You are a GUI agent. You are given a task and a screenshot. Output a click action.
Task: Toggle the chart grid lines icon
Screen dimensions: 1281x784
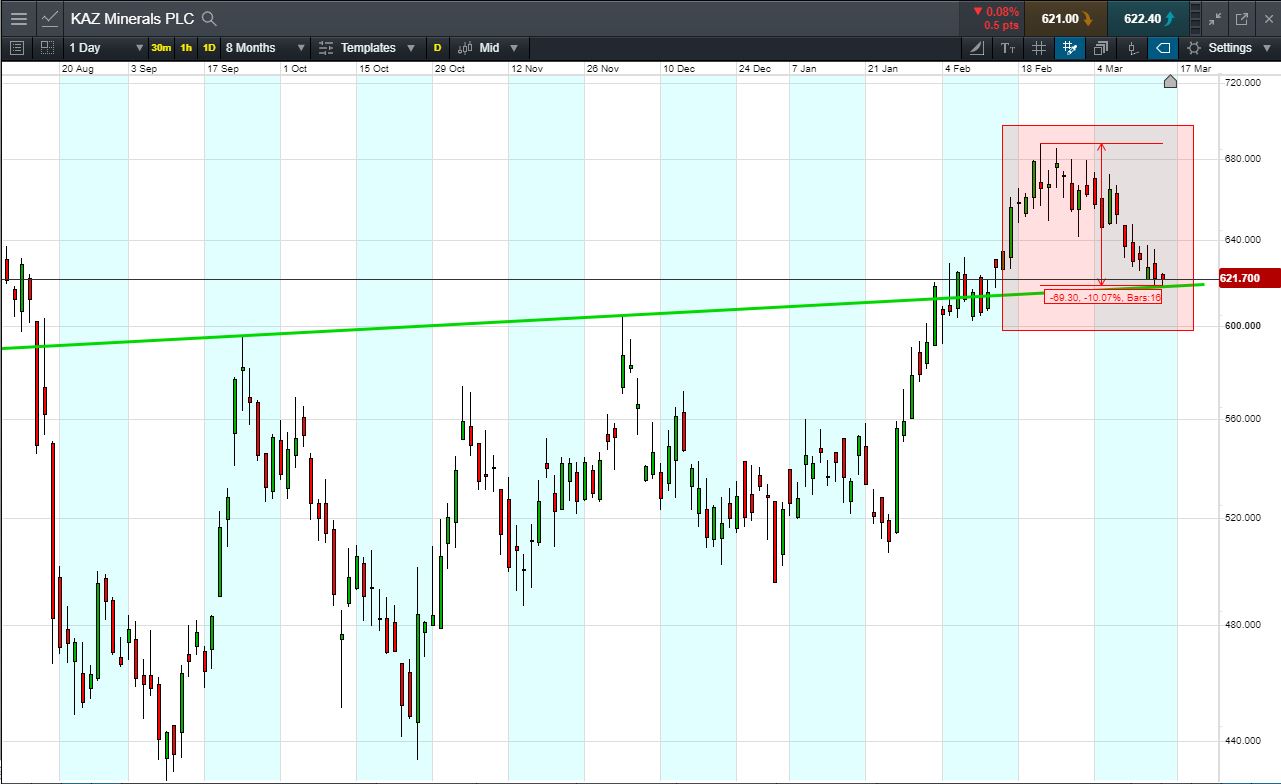(x=1039, y=47)
